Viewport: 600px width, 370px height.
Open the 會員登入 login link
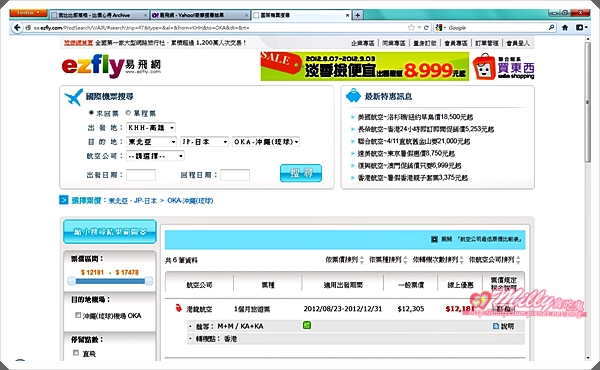click(x=518, y=43)
